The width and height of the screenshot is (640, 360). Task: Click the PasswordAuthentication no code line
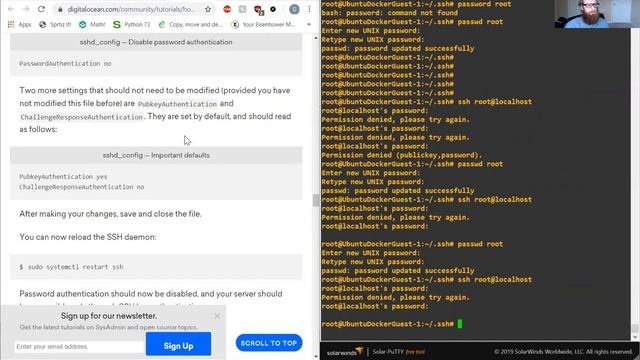pyautogui.click(x=65, y=64)
